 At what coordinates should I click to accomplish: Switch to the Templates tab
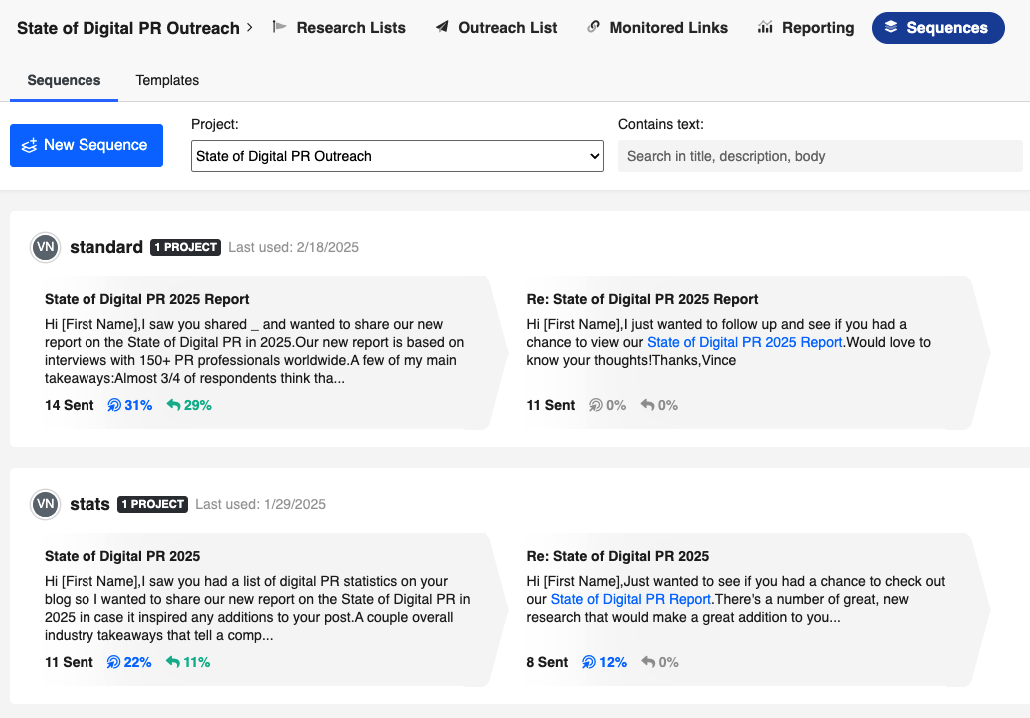pos(167,80)
